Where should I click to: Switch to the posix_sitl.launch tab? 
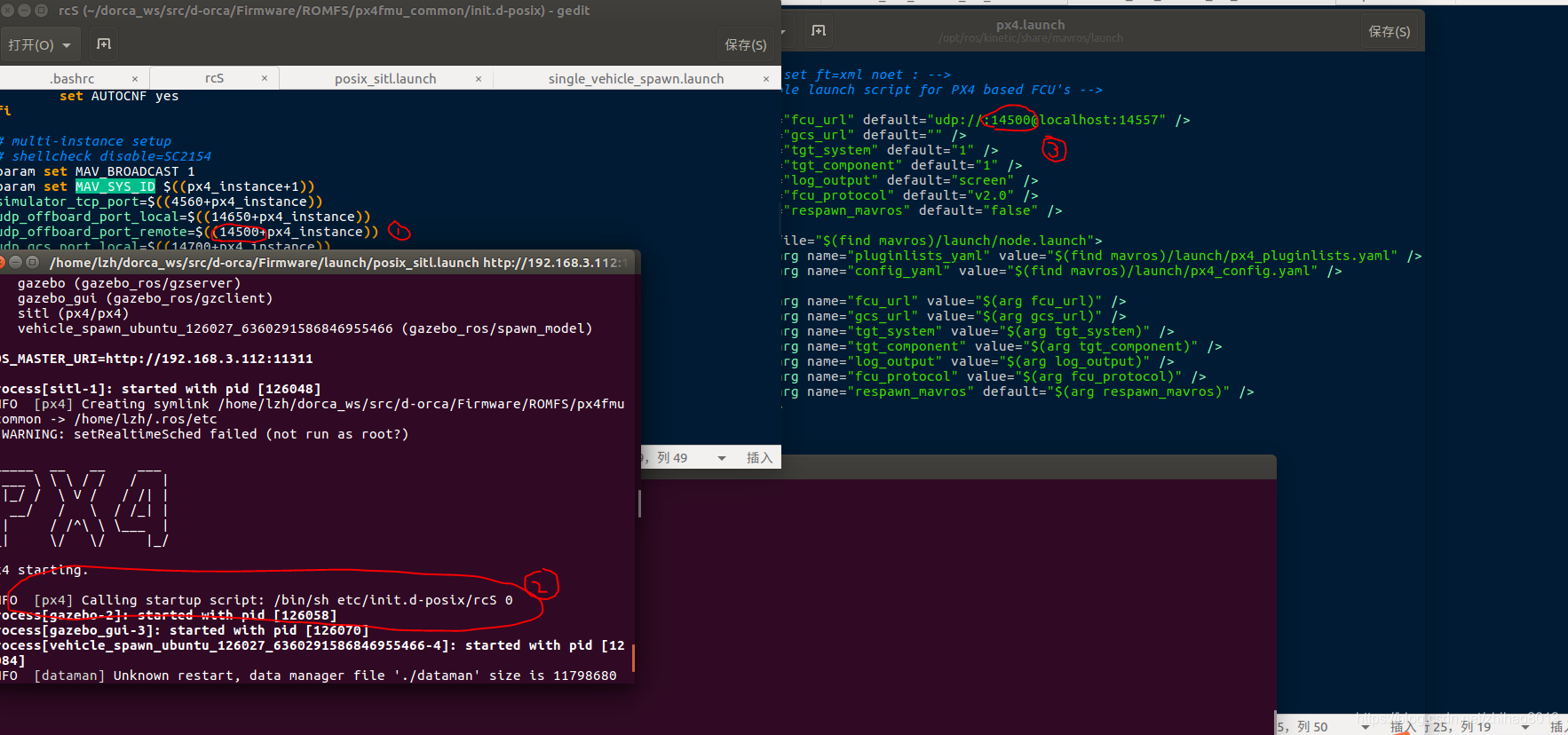(x=385, y=79)
